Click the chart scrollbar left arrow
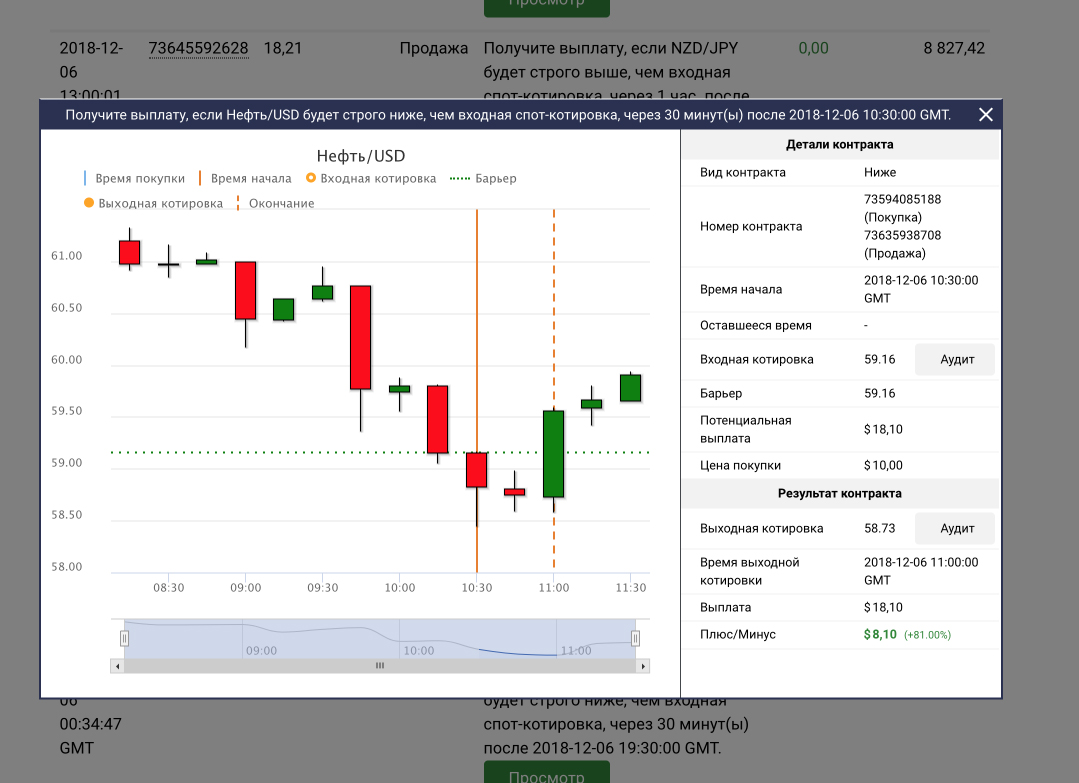 click(117, 666)
